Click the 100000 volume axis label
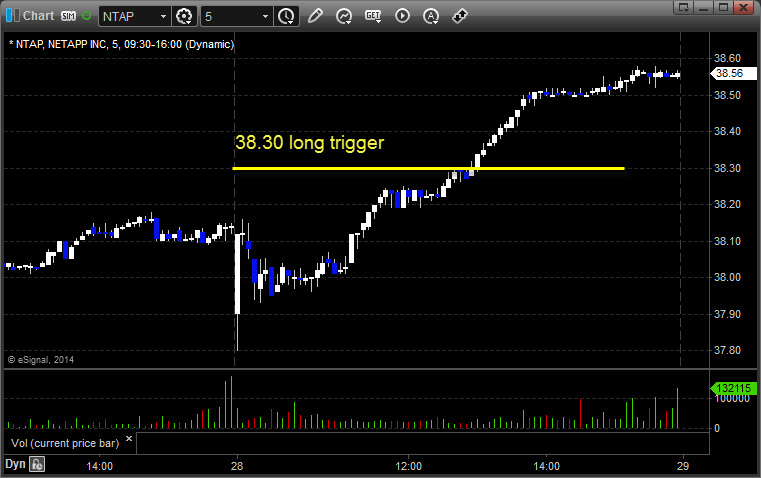The height and width of the screenshot is (478, 761). (732, 398)
